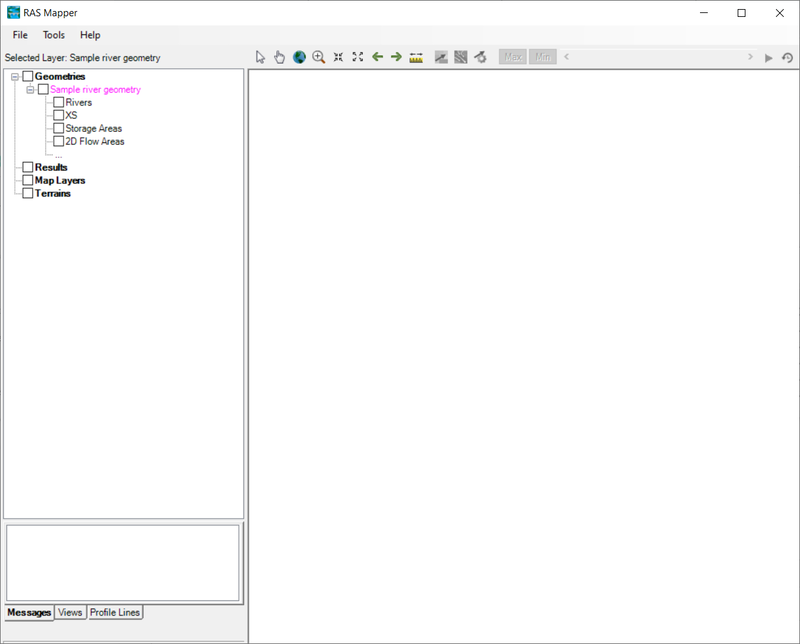Toggle the Results checkbox
Screen dimensions: 800x644
pyautogui.click(x=28, y=167)
